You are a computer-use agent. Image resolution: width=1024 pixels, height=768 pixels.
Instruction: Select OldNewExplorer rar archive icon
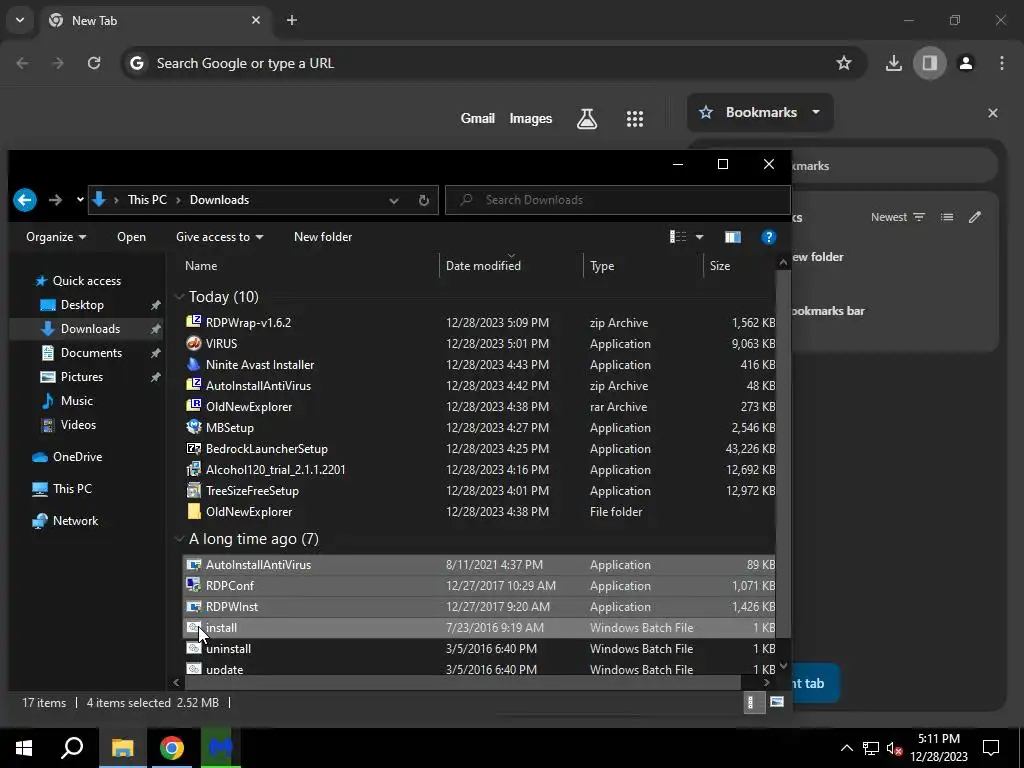(x=193, y=406)
